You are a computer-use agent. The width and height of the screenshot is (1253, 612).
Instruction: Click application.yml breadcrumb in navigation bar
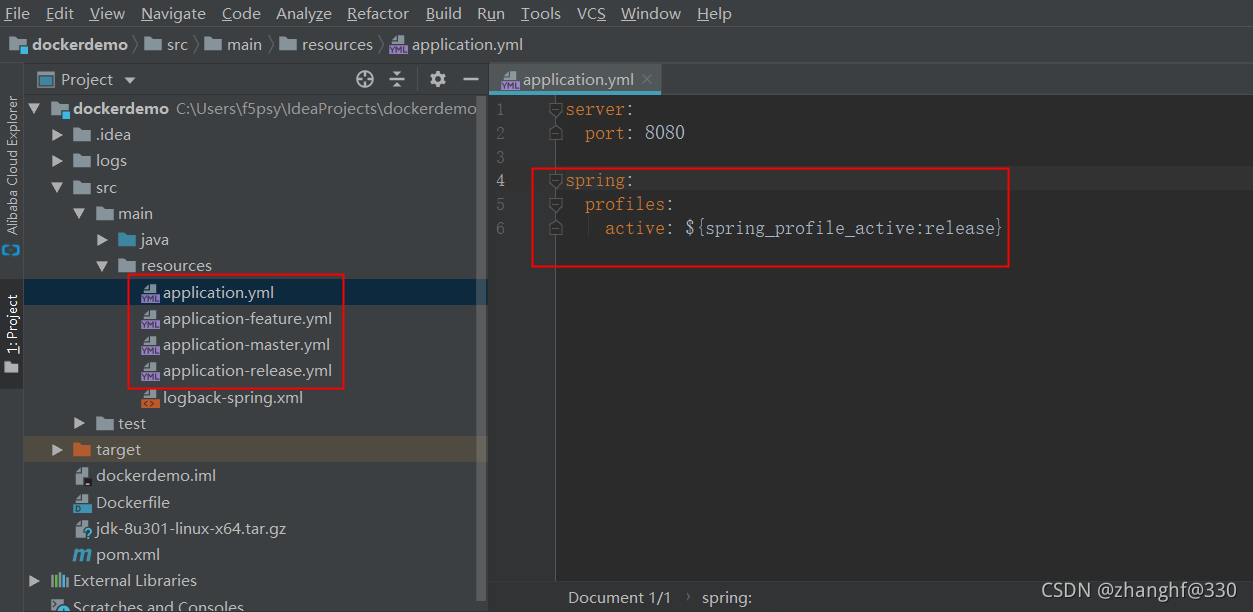456,44
